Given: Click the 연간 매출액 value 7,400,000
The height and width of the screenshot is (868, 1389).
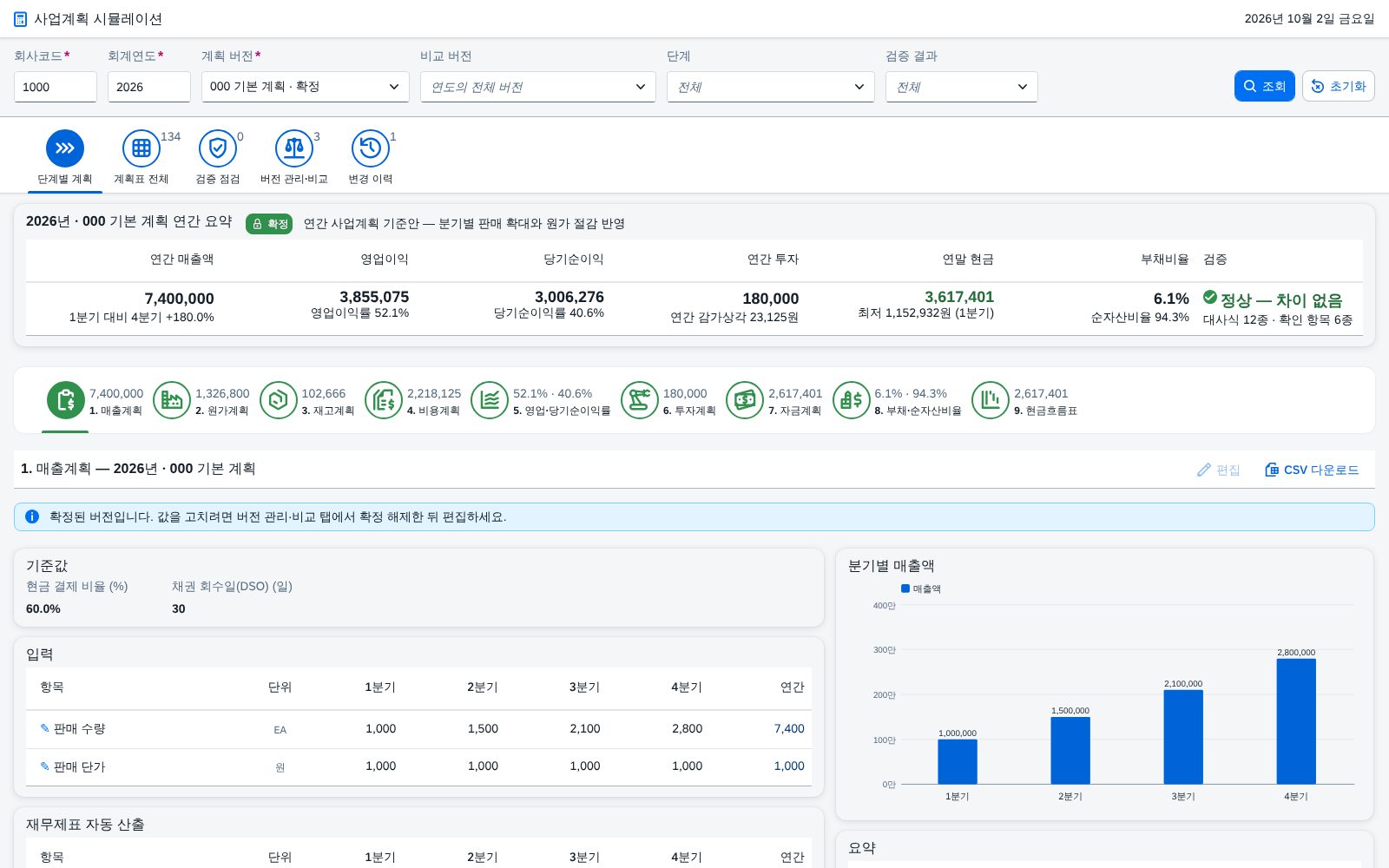Looking at the screenshot, I should tap(180, 299).
